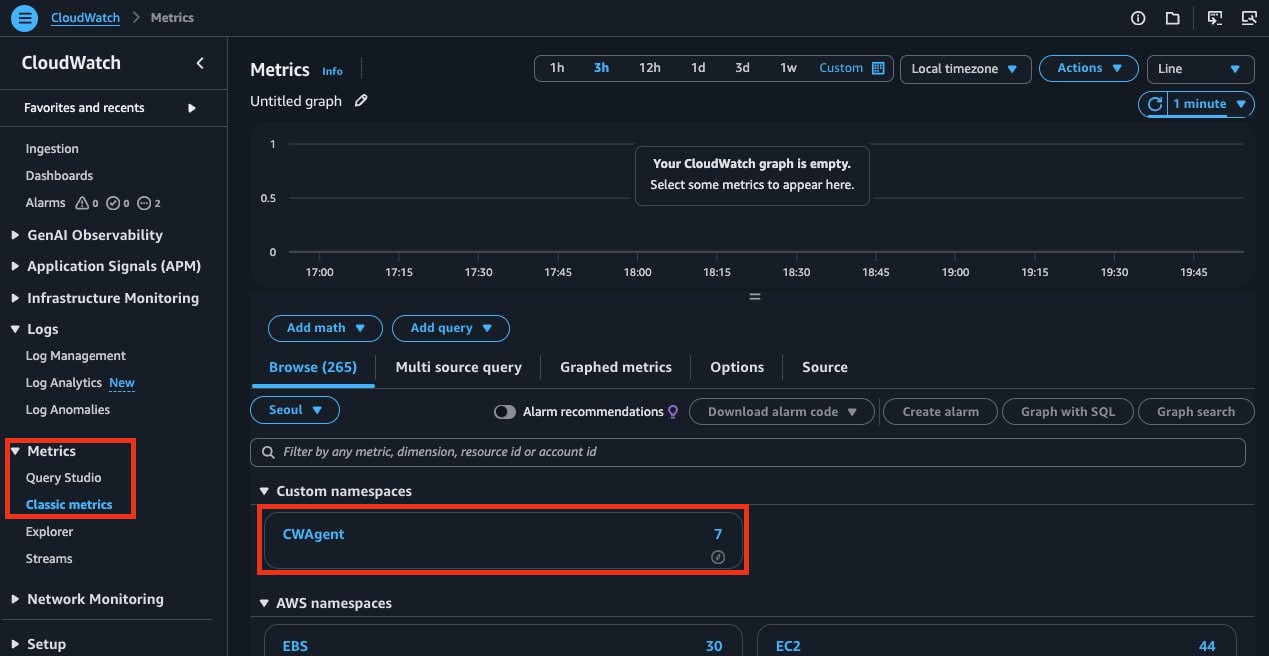Click the Create alarm button
Screen dimensions: 1269x656
click(x=940, y=412)
